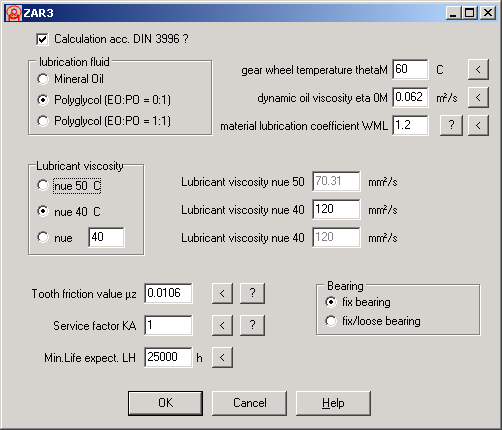The image size is (502, 430).
Task: Open the Help button
Action: click(333, 403)
